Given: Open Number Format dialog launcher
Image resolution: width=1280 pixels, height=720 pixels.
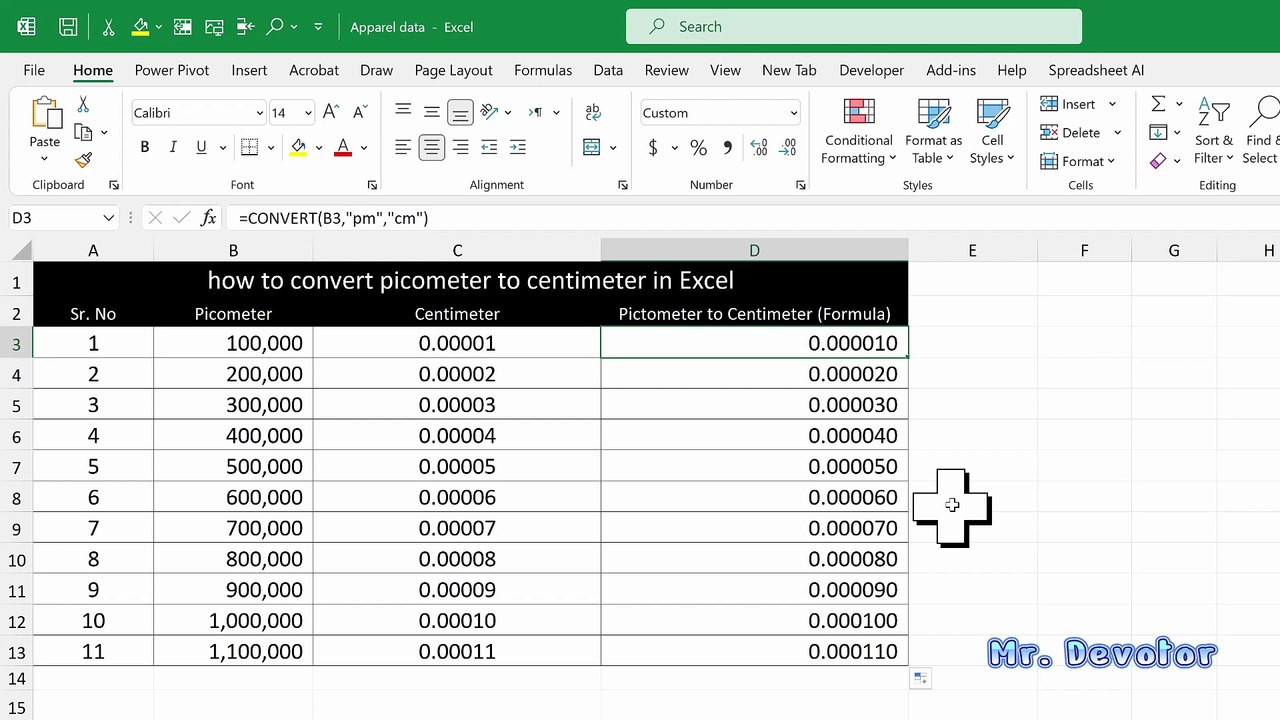Looking at the screenshot, I should tap(800, 185).
